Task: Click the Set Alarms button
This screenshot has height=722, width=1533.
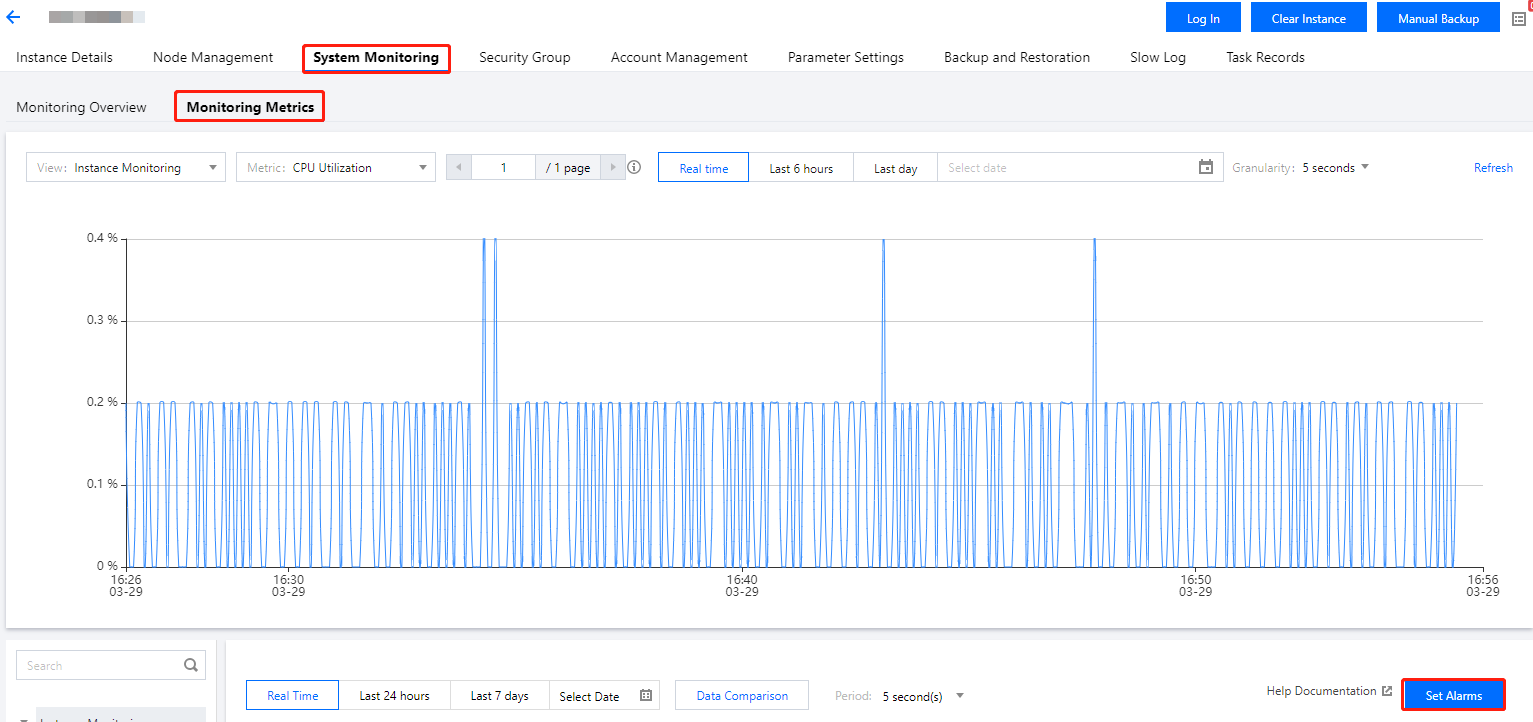Action: (1453, 695)
